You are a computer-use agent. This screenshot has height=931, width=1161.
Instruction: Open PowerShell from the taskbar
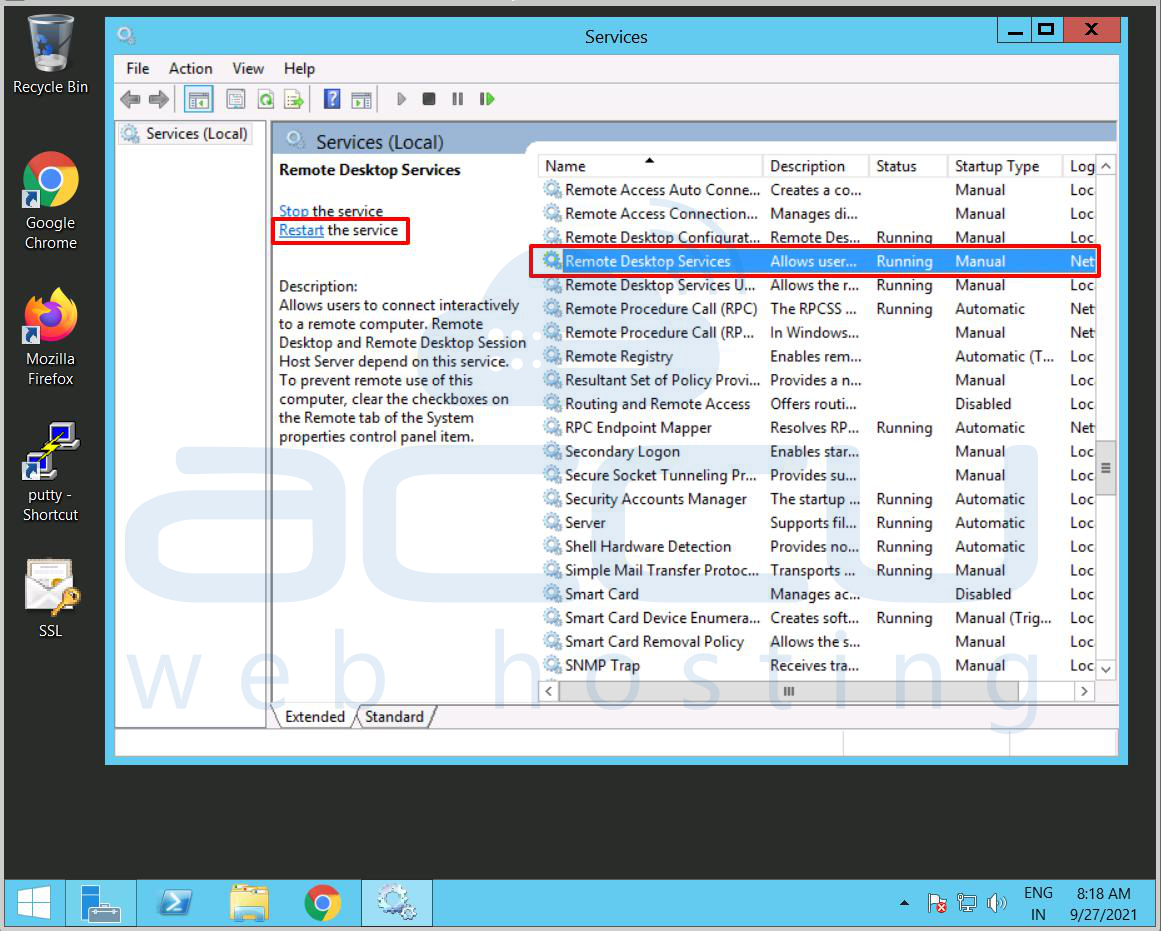pos(175,904)
